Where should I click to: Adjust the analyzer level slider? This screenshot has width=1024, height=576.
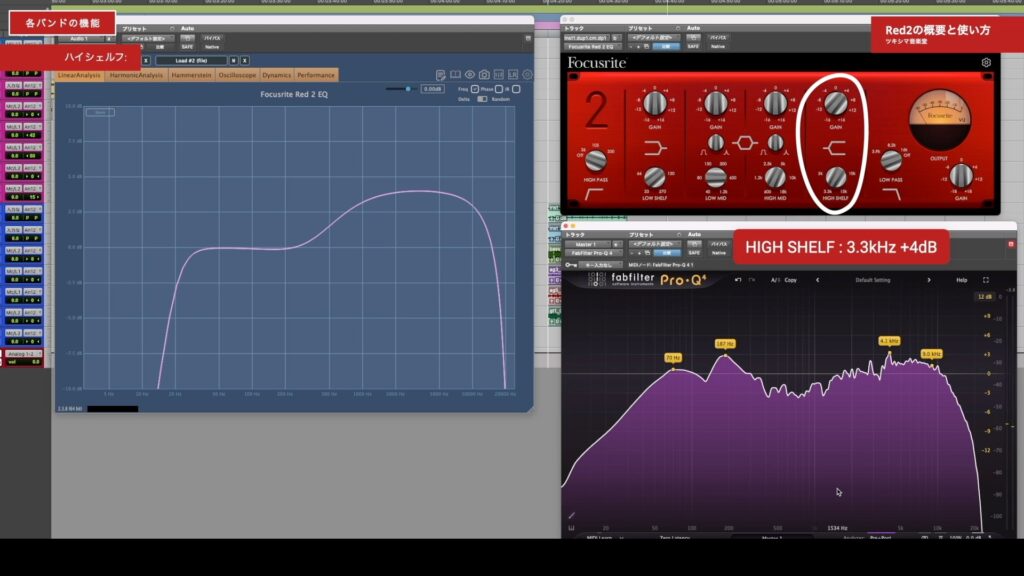pyautogui.click(x=408, y=89)
